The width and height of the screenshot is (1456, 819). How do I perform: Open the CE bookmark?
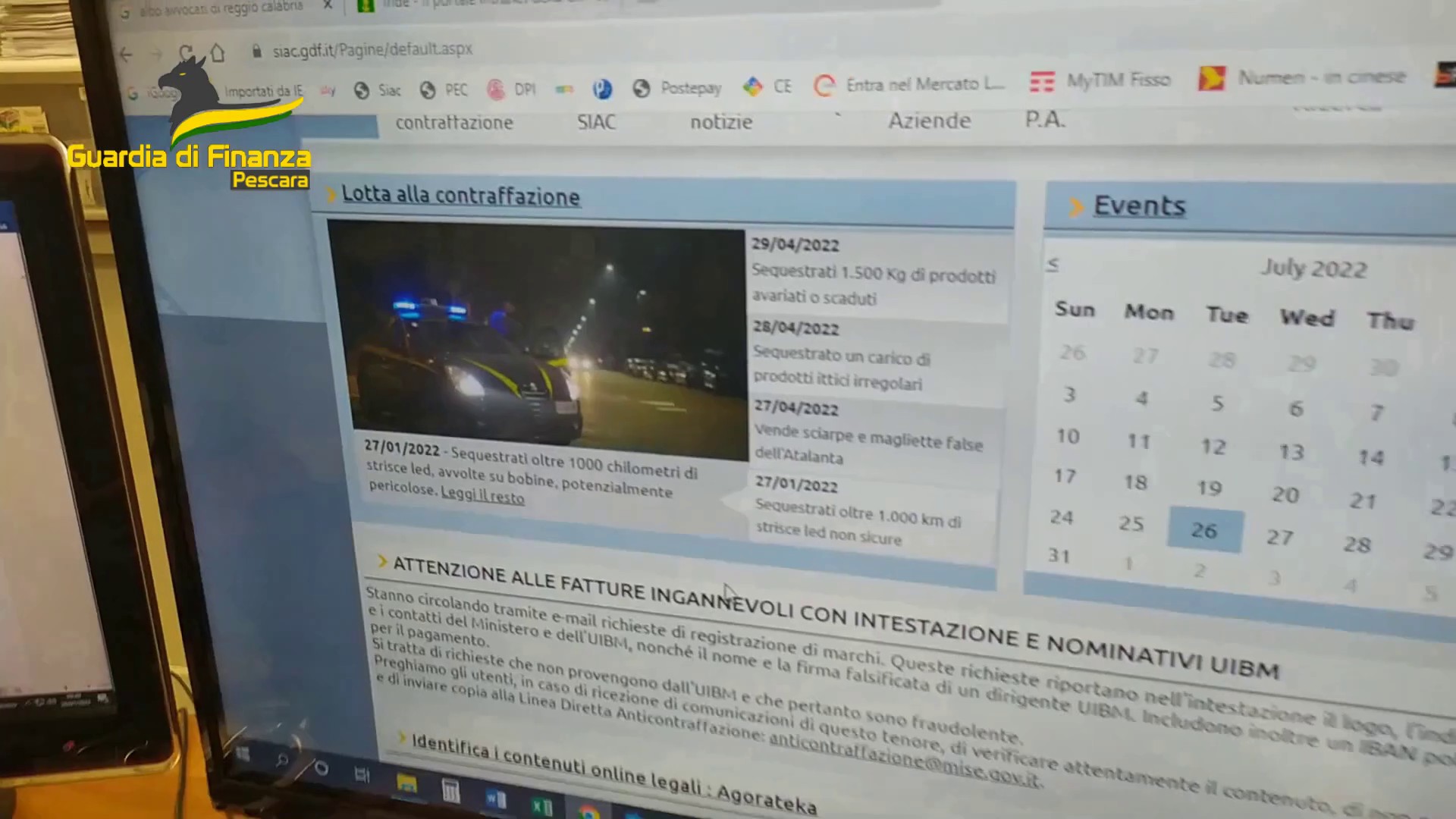point(767,86)
